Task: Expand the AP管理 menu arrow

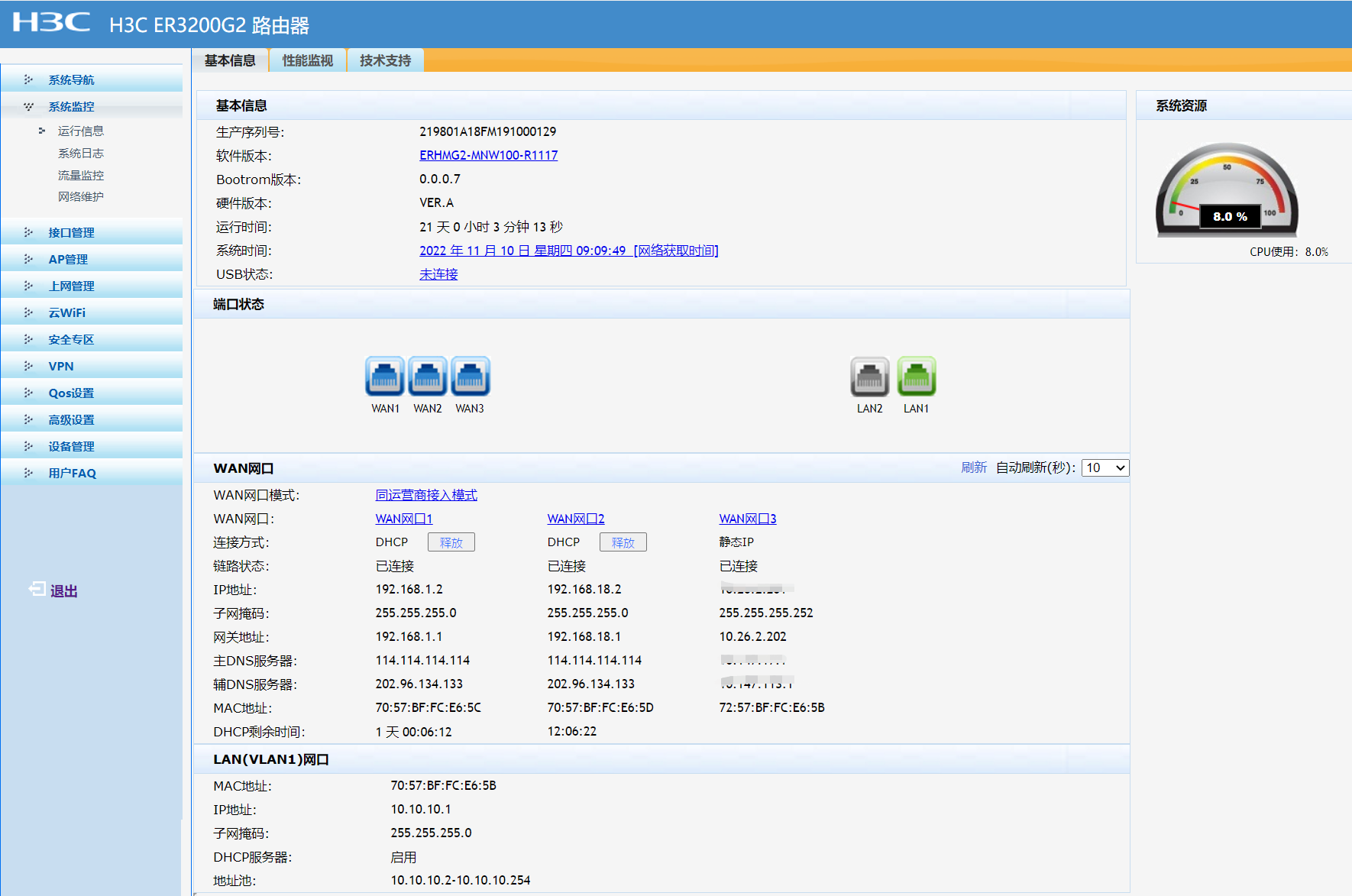Action: pyautogui.click(x=28, y=259)
